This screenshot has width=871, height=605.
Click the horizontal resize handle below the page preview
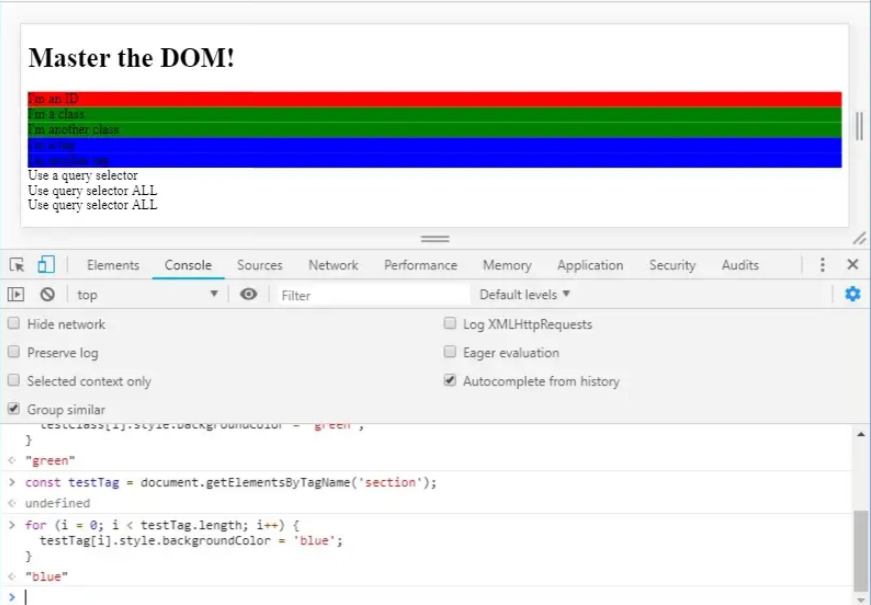click(435, 239)
